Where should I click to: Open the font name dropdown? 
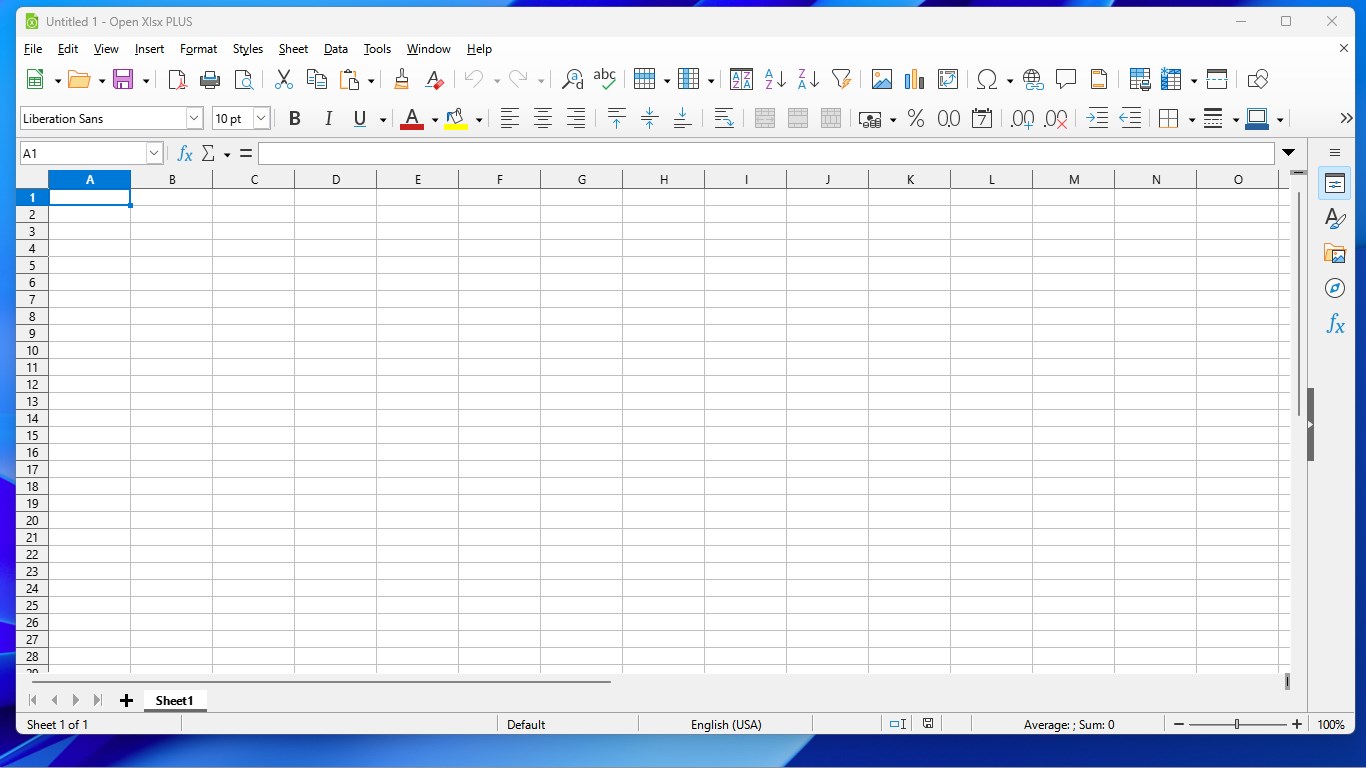(x=194, y=118)
